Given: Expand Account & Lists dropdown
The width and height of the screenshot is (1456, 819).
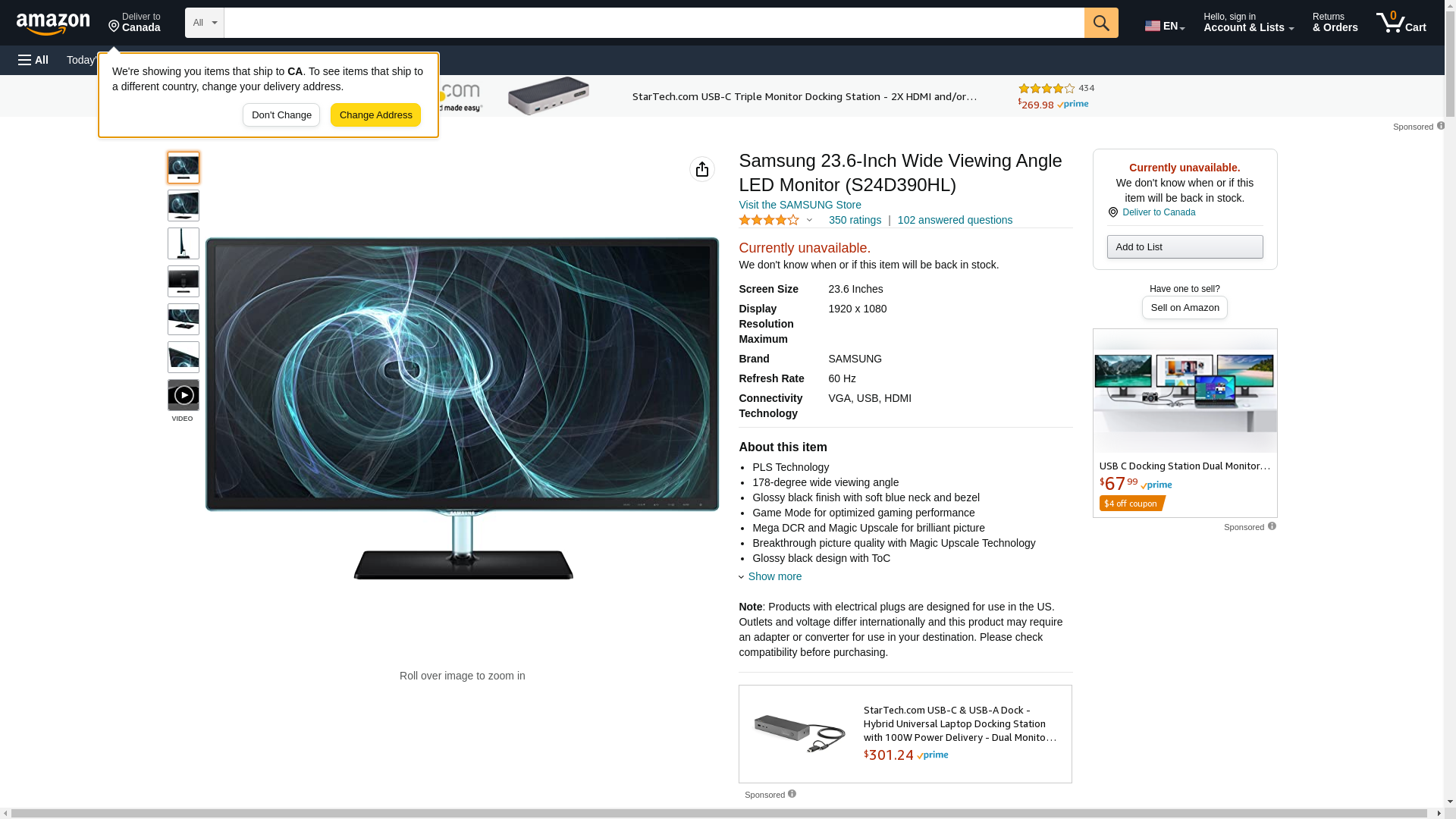Looking at the screenshot, I should [1248, 23].
